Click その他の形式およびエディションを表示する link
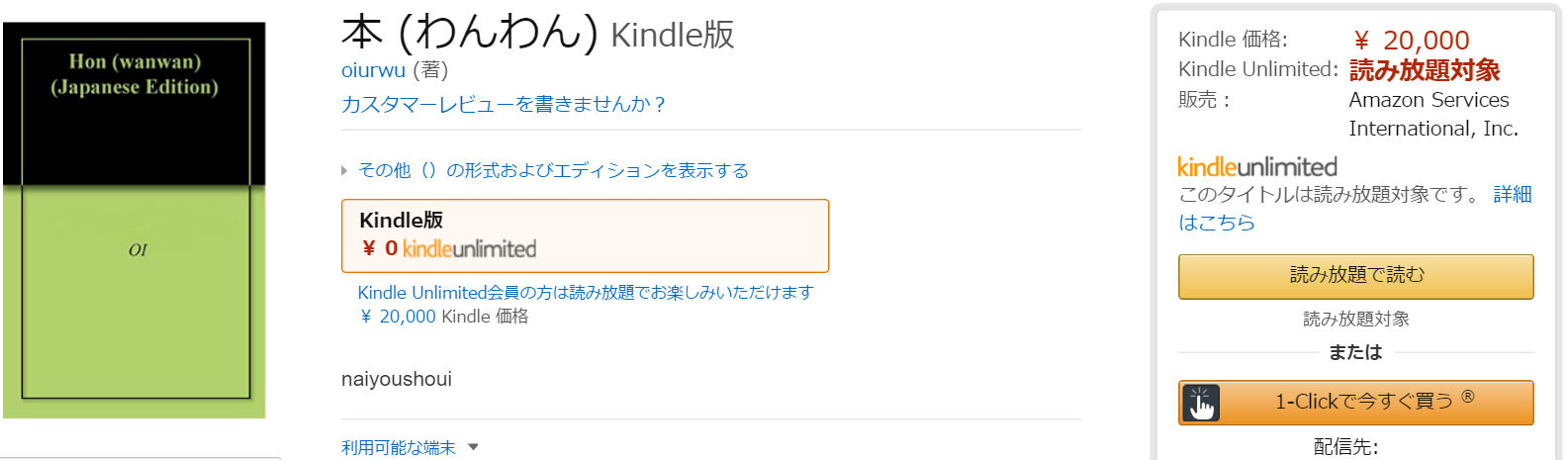1568x460 pixels. 553,170
